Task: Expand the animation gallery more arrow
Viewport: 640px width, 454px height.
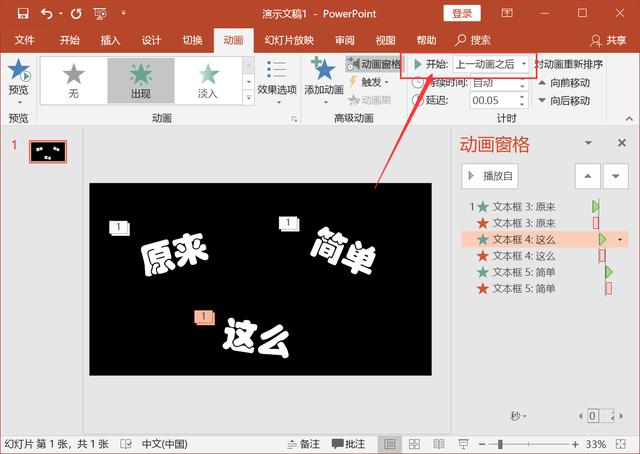Action: tap(249, 97)
